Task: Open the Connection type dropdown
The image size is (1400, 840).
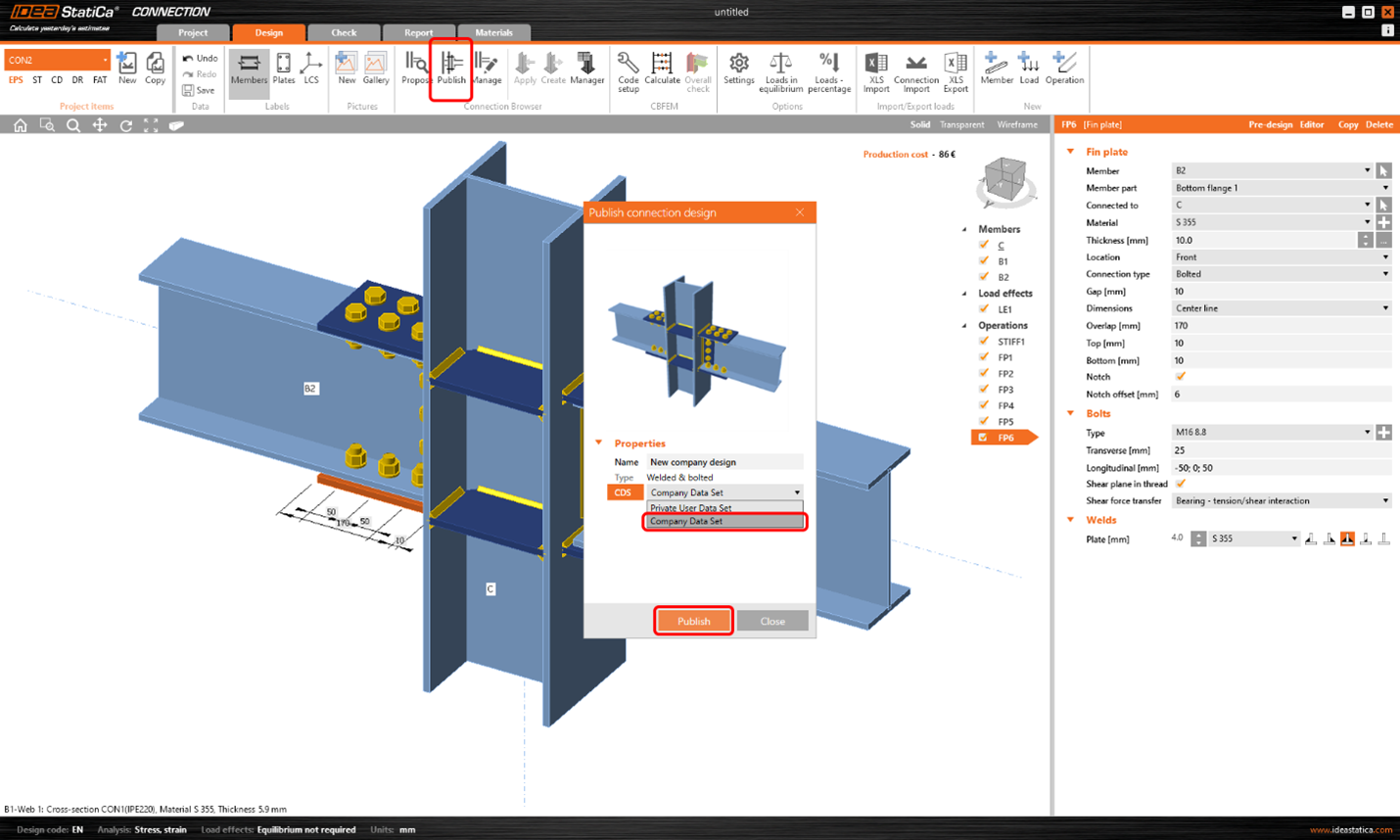Action: (x=1281, y=274)
